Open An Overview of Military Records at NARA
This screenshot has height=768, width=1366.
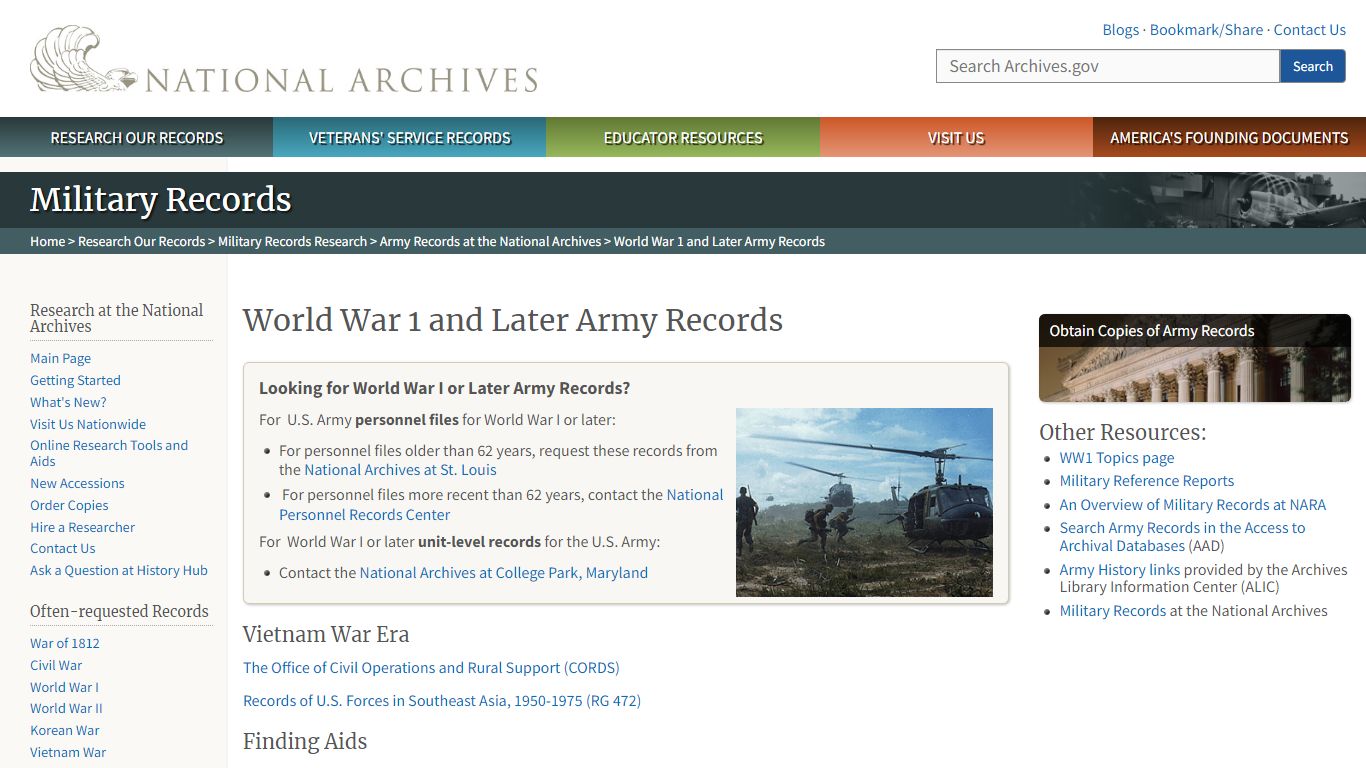pyautogui.click(x=1193, y=505)
